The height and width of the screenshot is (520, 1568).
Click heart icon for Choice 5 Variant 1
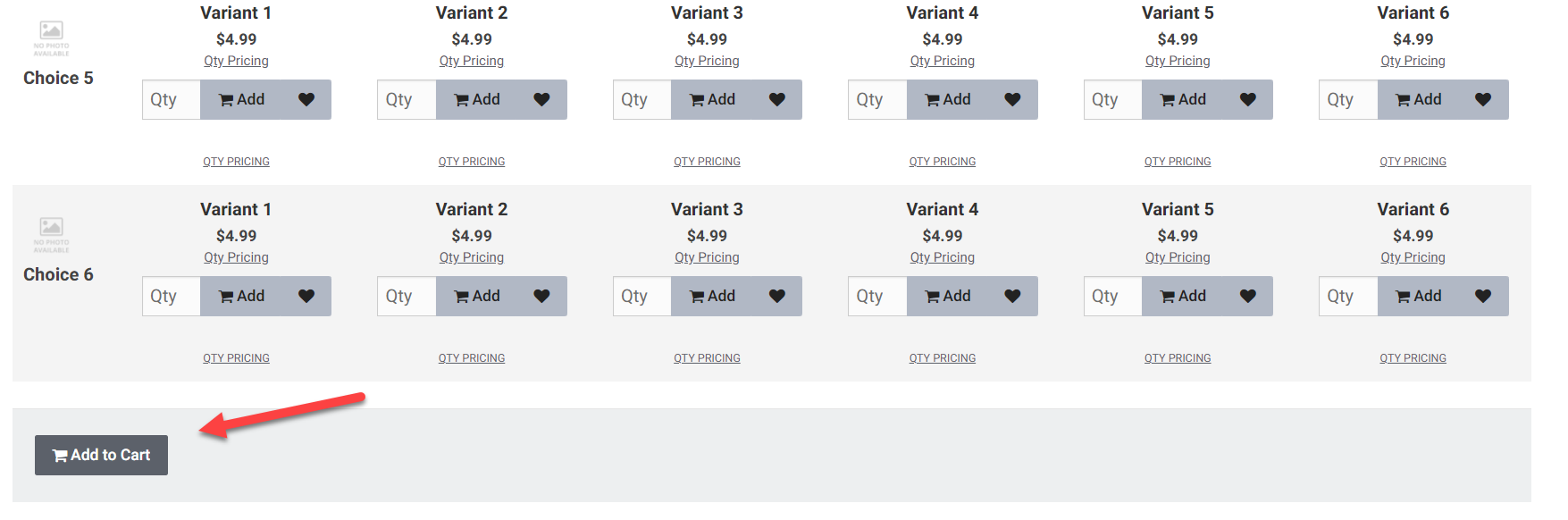306,99
